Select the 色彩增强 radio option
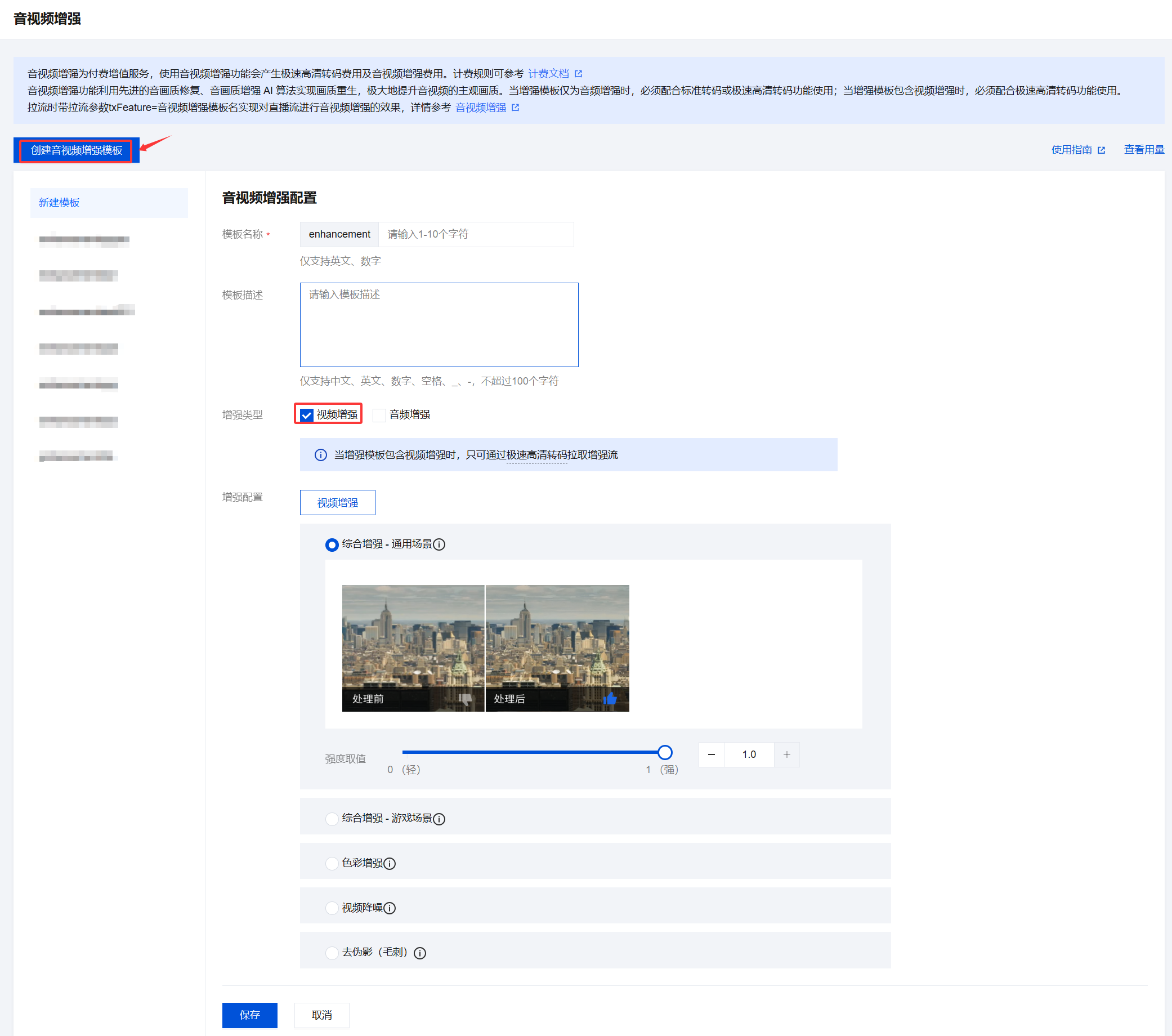 [332, 863]
